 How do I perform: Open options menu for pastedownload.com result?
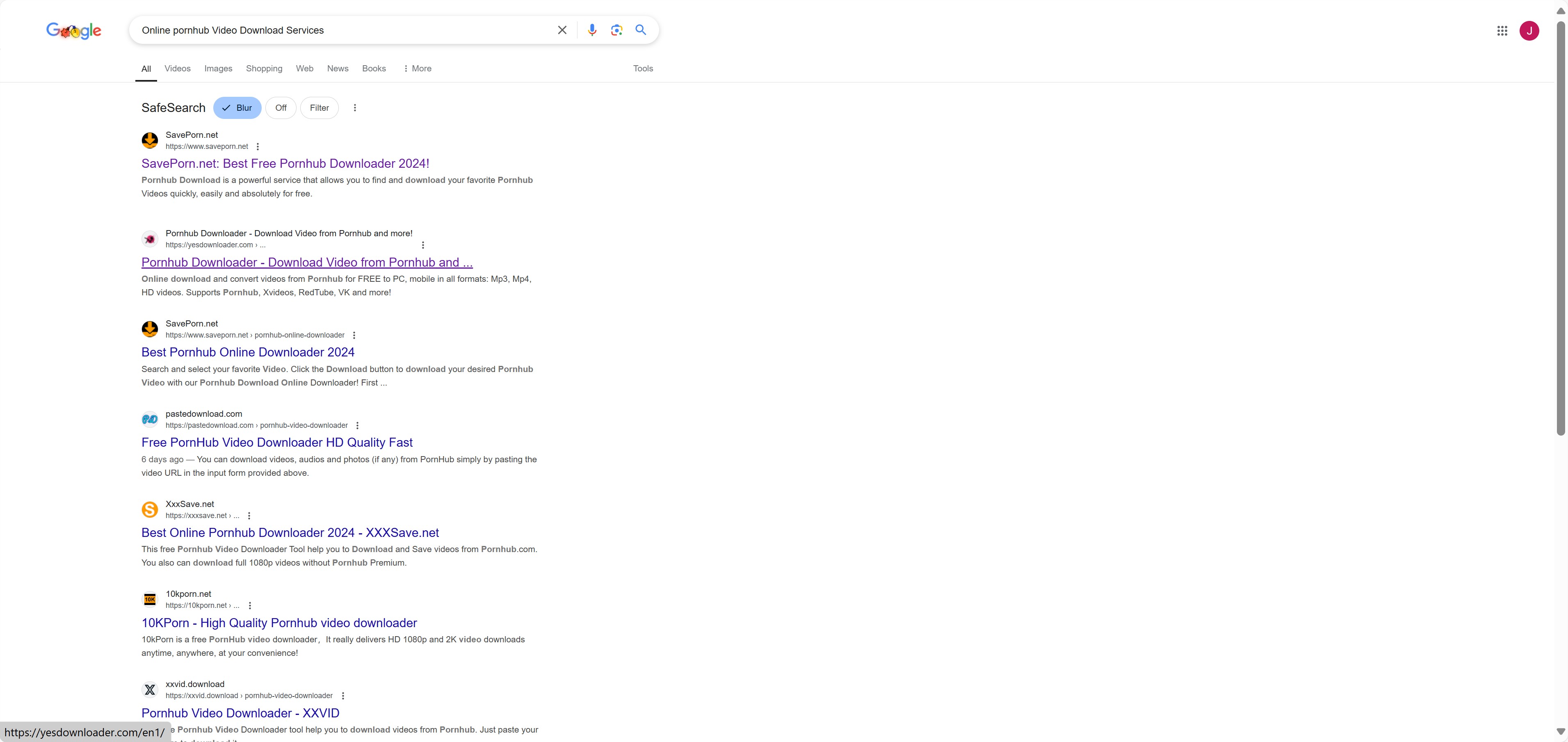click(x=357, y=425)
